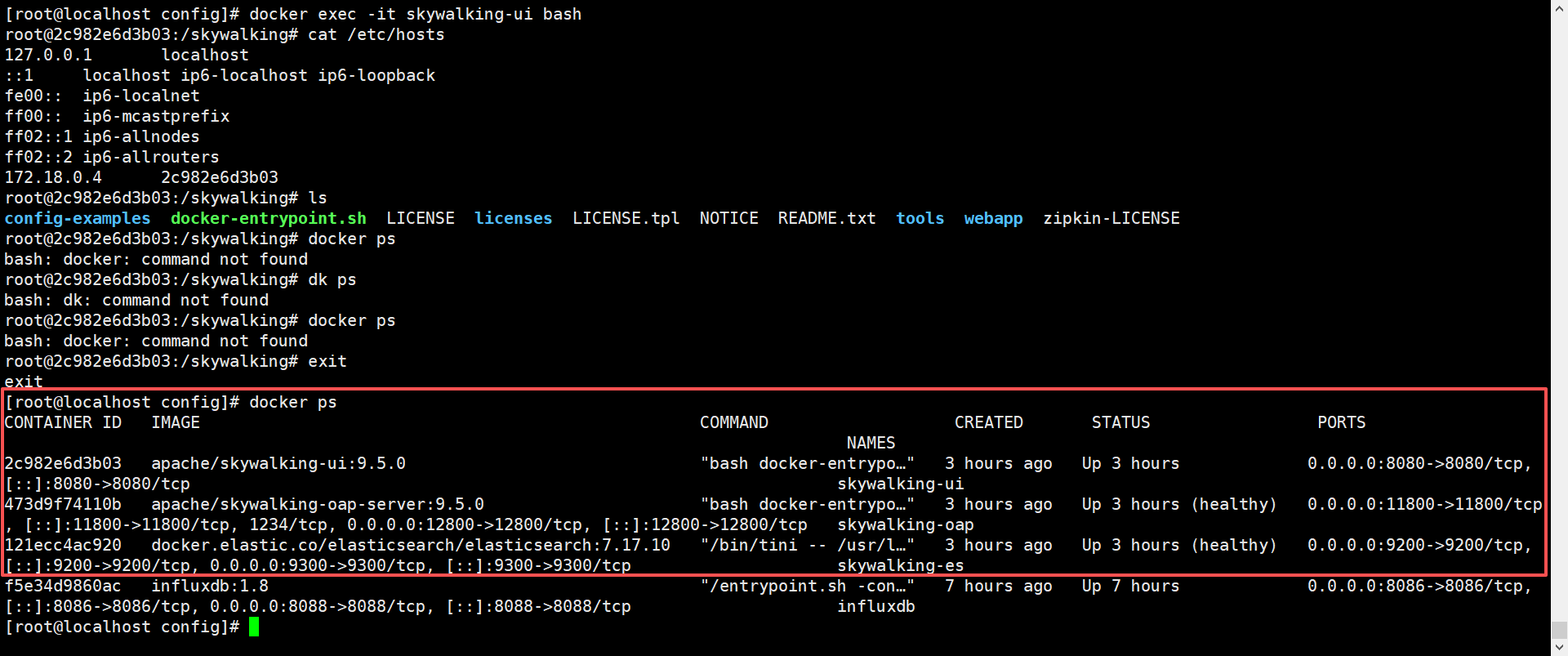Click the 'LICENSE.tpl' file name
Viewport: 1568px width, 656px height.
tap(626, 218)
